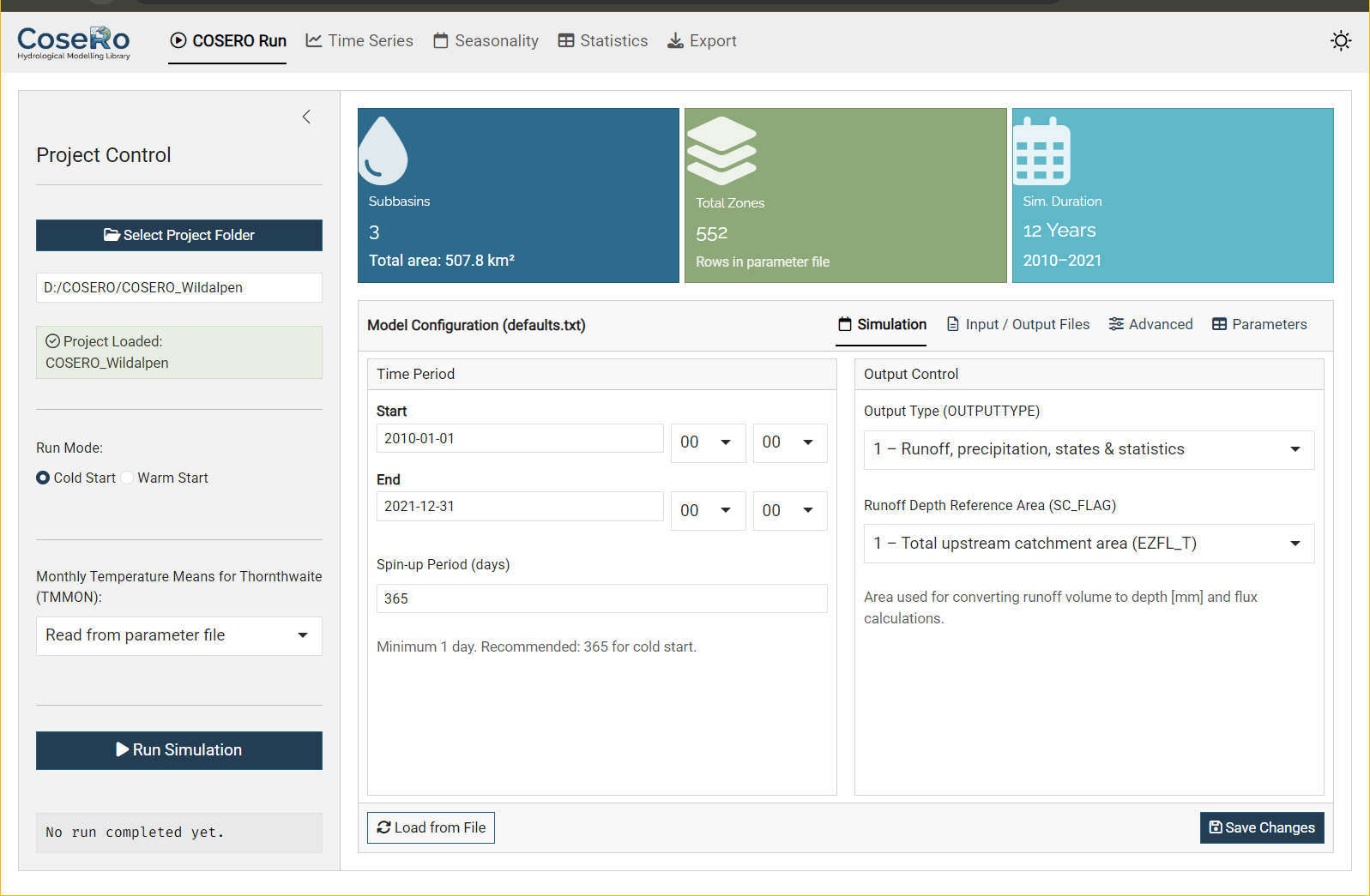
Task: Open the Export tab
Action: click(x=702, y=41)
